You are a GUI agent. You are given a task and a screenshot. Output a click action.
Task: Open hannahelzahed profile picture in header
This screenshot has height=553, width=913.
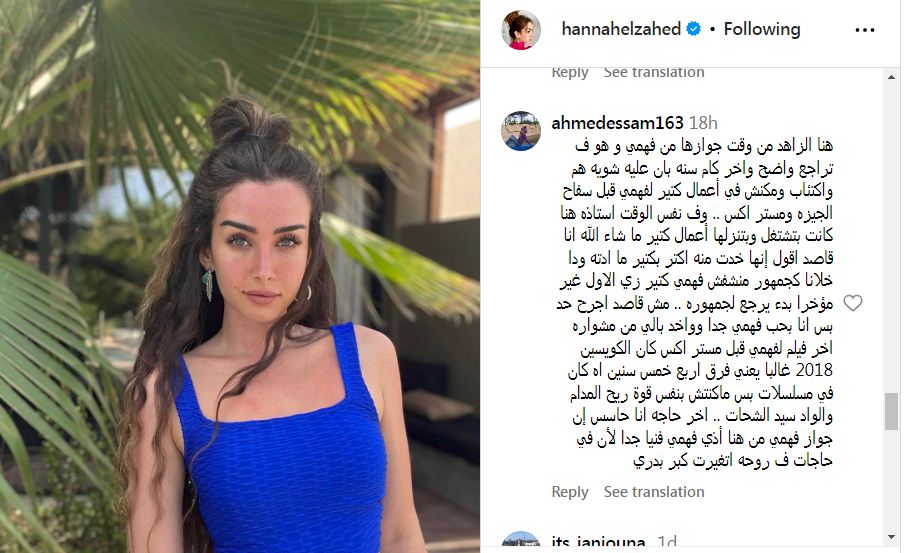click(521, 30)
